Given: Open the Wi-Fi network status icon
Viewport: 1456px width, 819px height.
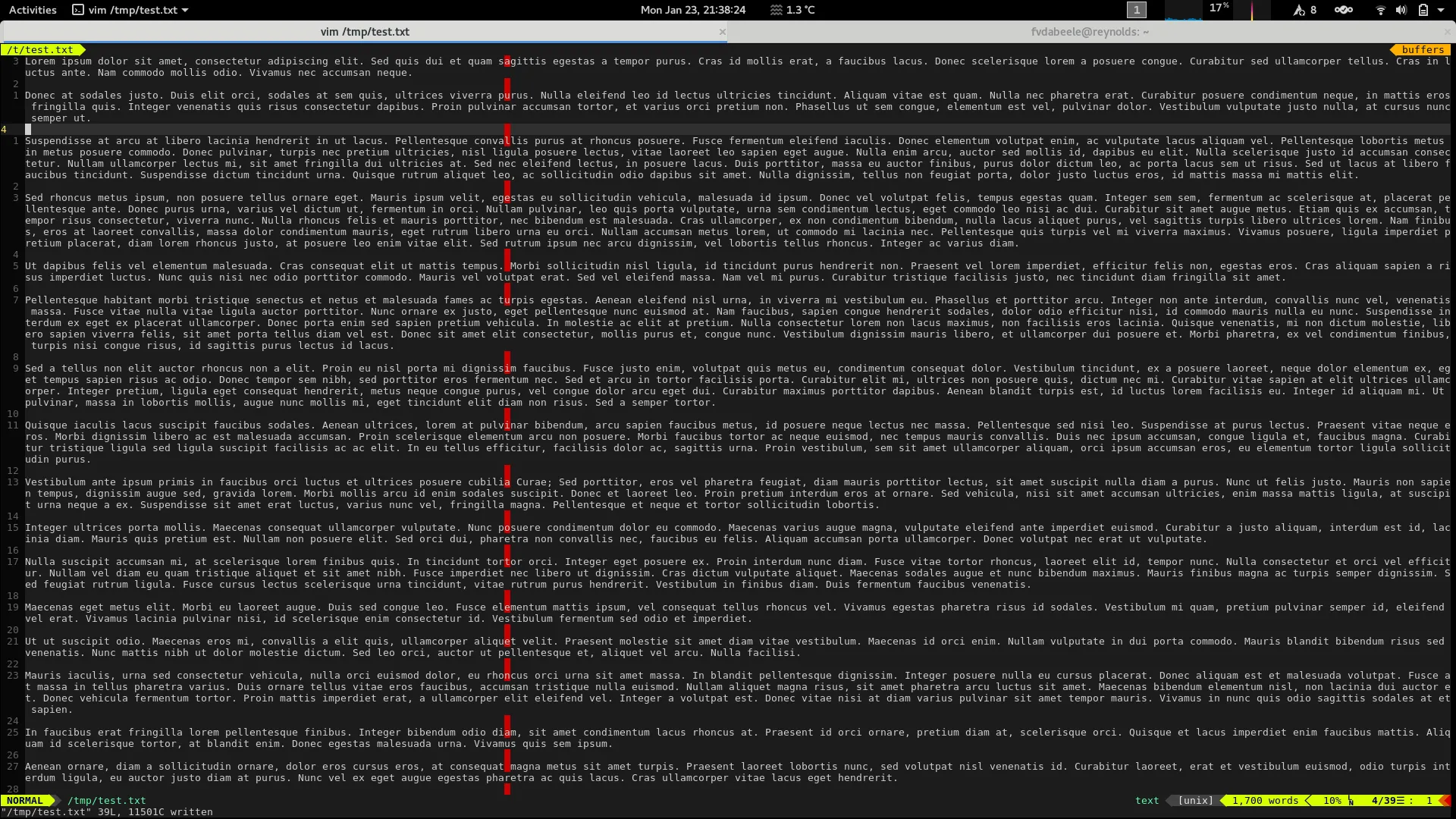Looking at the screenshot, I should tap(1380, 10).
